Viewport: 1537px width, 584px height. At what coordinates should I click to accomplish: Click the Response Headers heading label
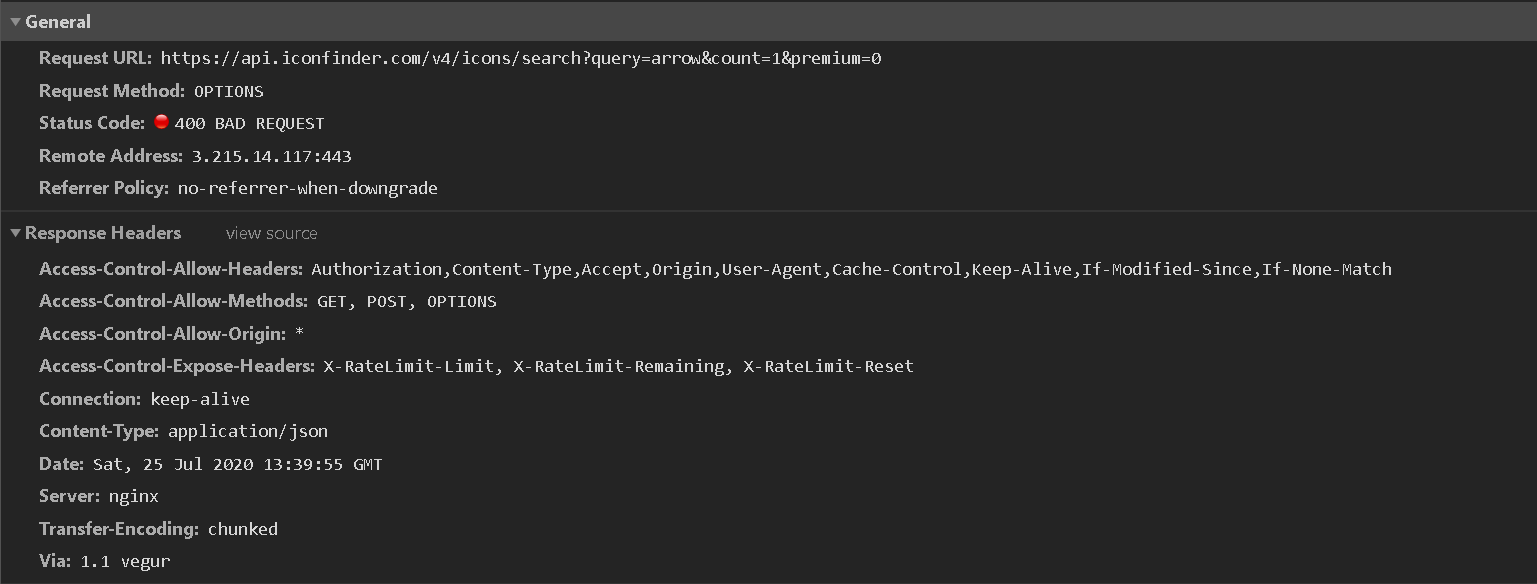coord(103,233)
